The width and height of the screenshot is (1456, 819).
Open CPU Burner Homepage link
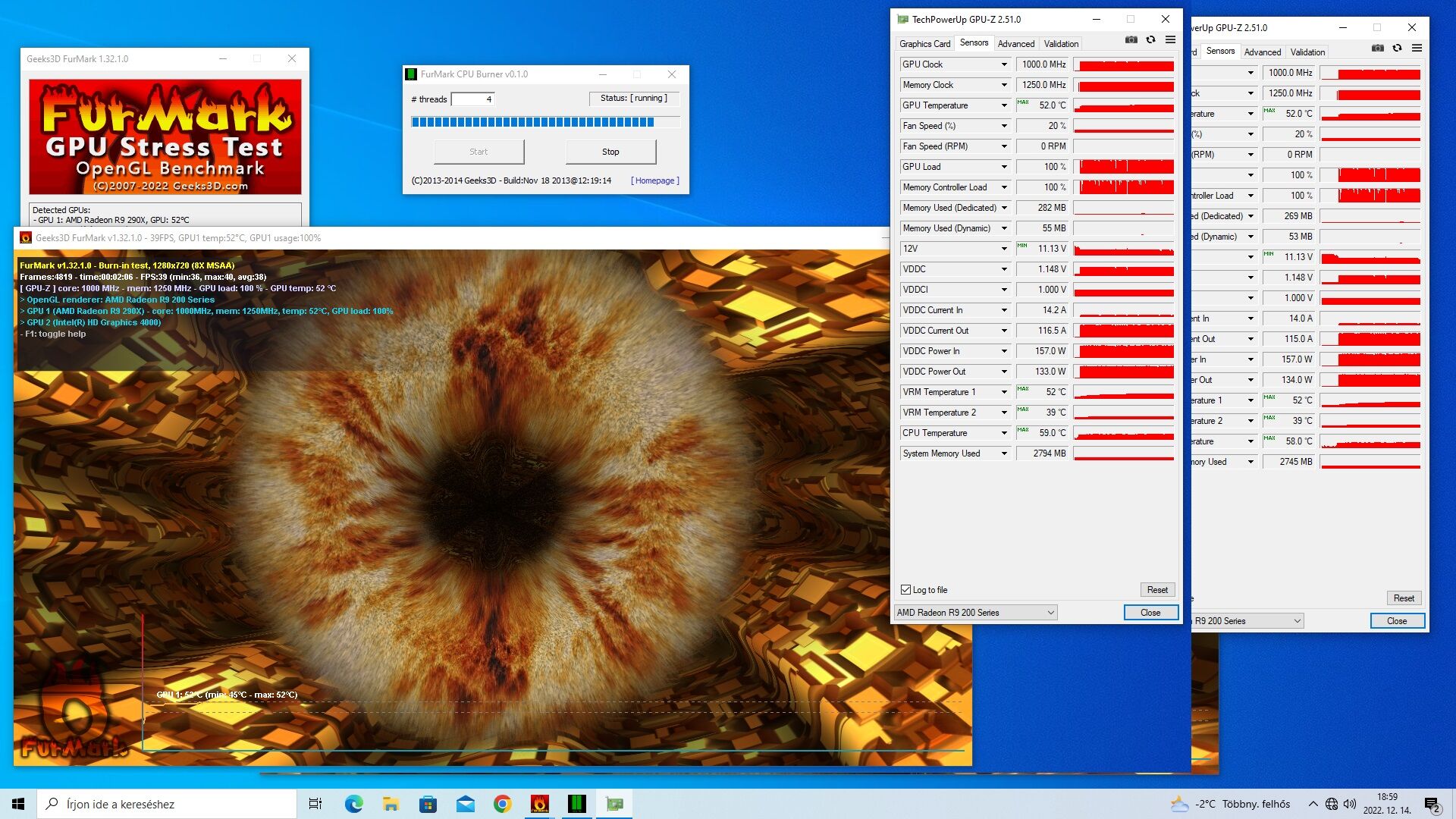pyautogui.click(x=654, y=180)
